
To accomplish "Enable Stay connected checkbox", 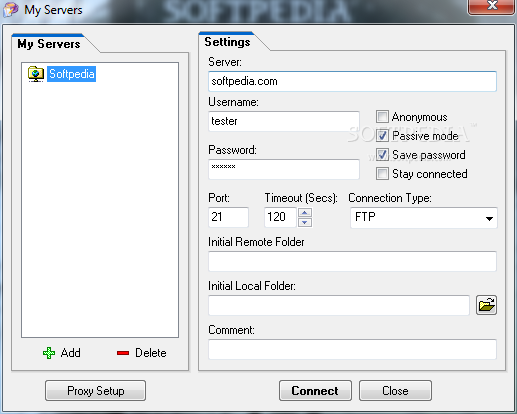I will pos(382,174).
